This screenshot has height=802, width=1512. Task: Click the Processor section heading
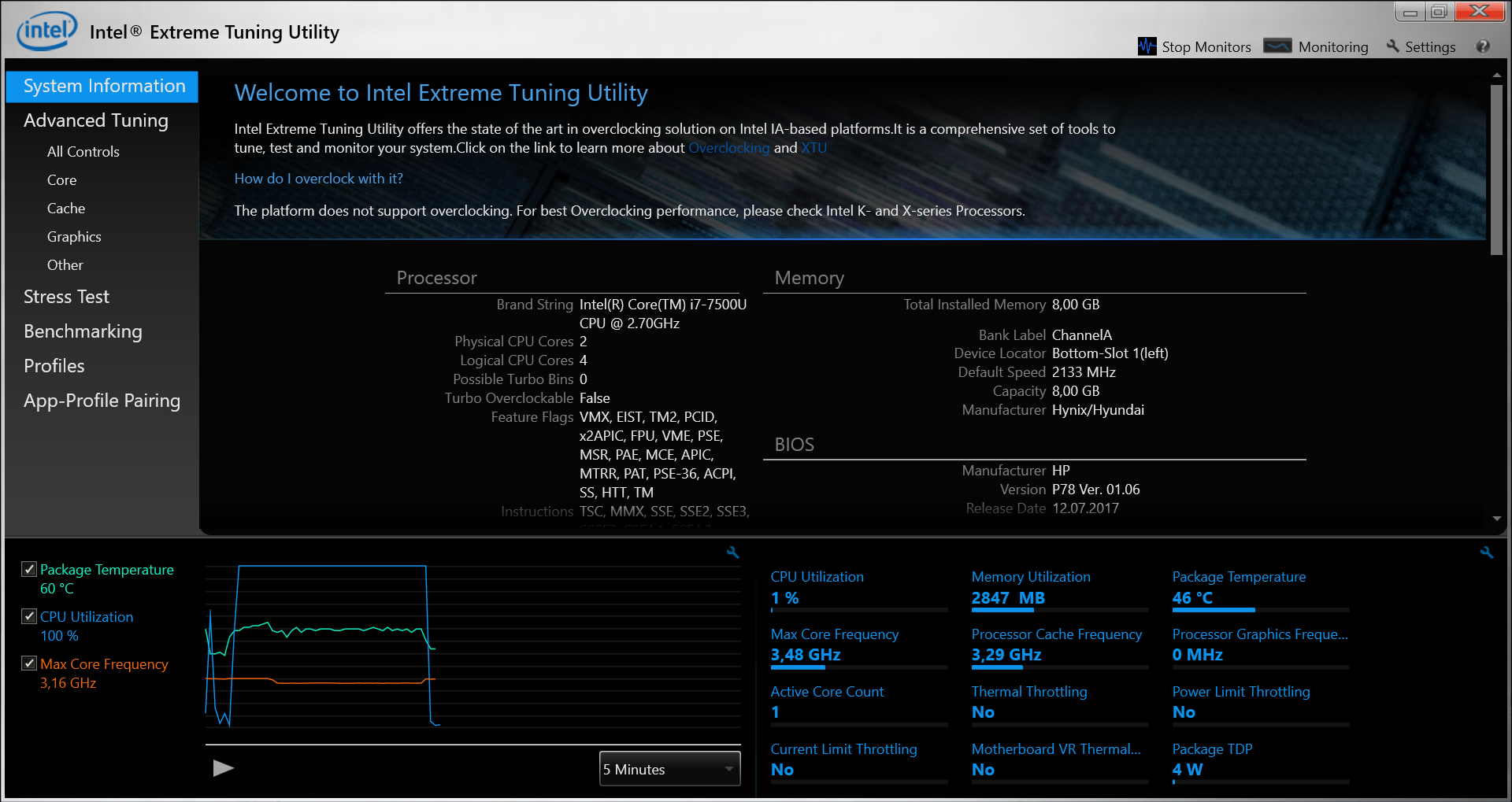pyautogui.click(x=436, y=278)
